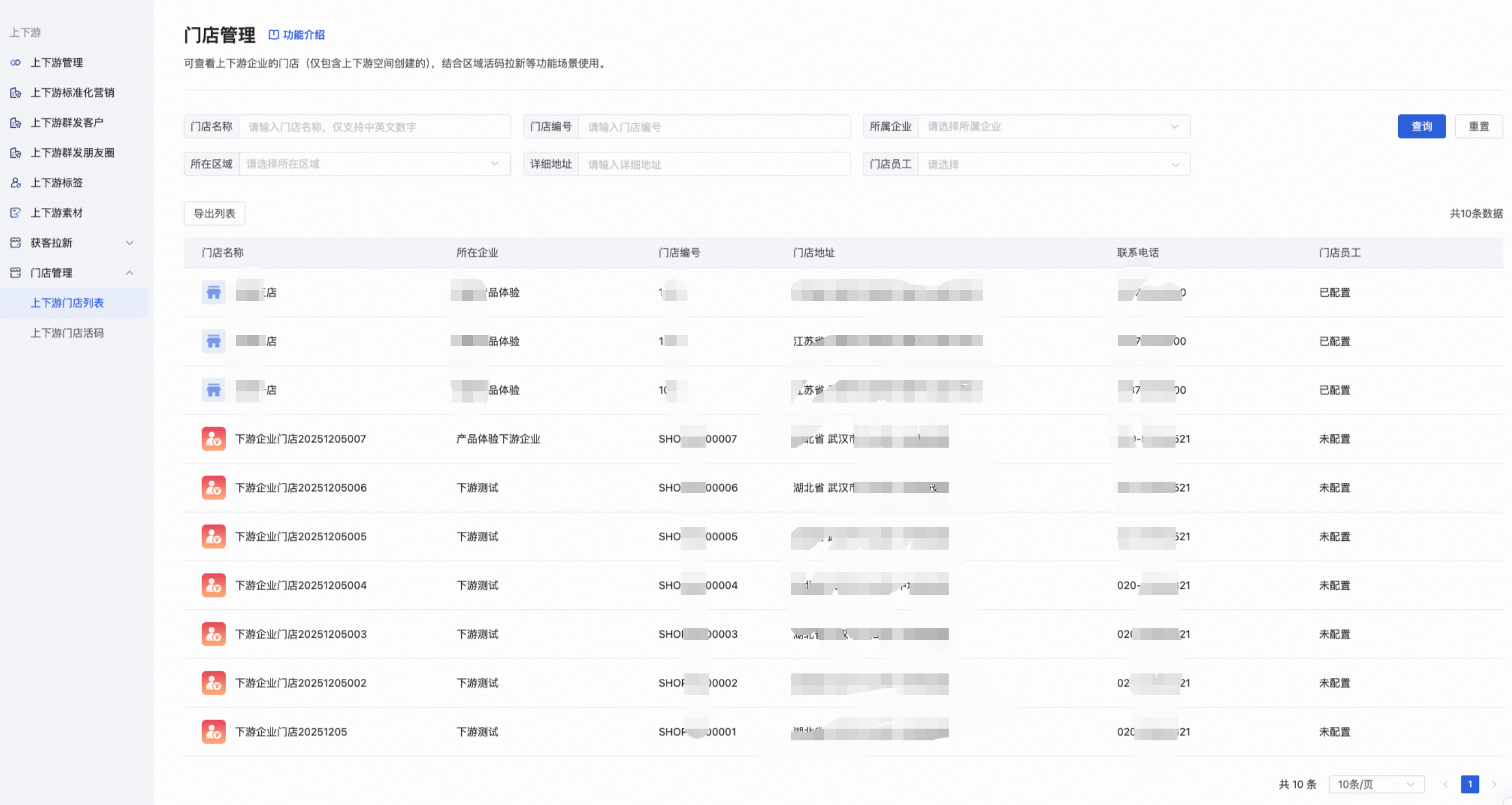Click the next page arrow
This screenshot has height=805, width=1512.
point(1494,784)
